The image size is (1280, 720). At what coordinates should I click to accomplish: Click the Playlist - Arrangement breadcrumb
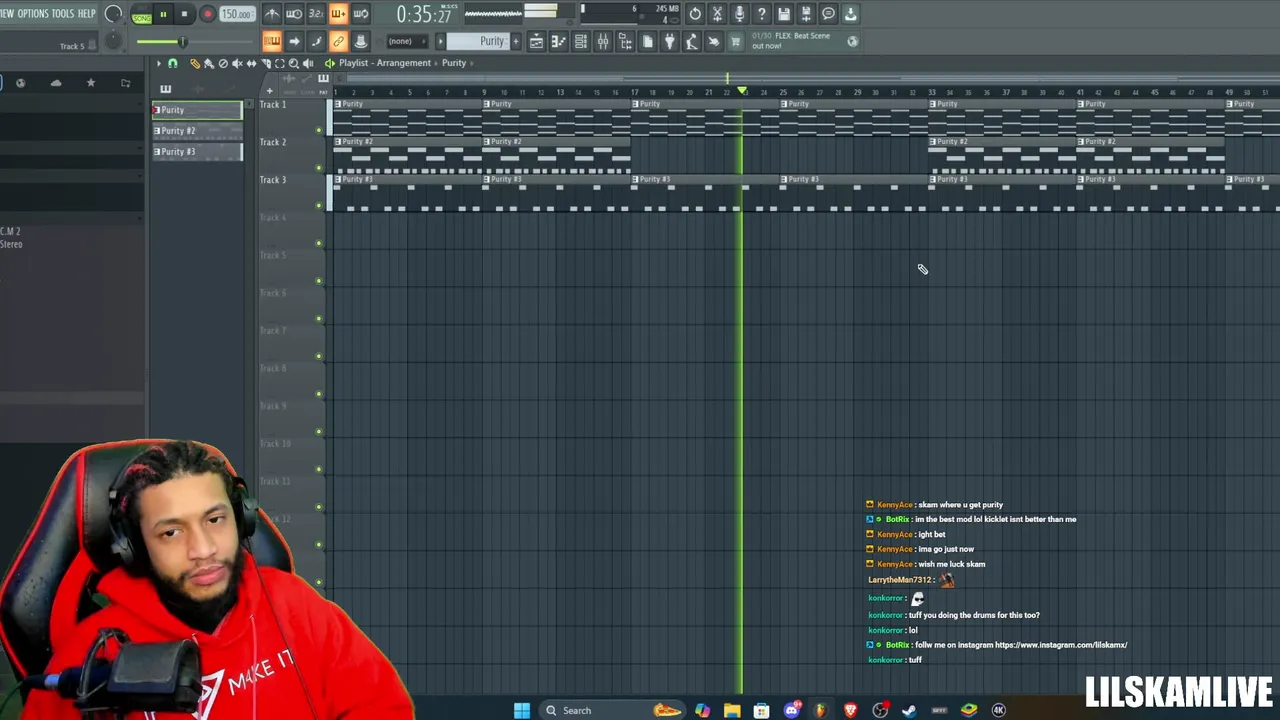(385, 63)
